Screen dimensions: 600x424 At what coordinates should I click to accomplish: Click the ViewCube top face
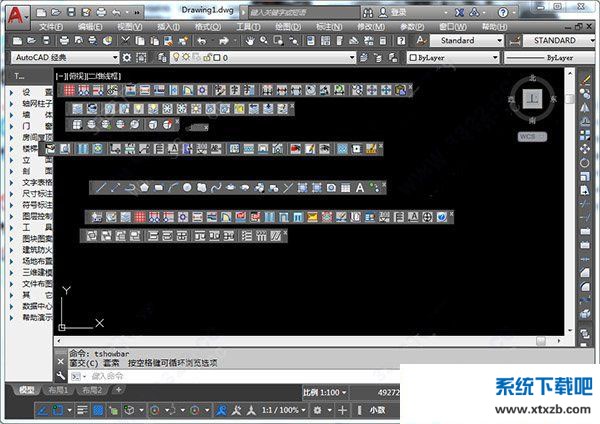534,98
